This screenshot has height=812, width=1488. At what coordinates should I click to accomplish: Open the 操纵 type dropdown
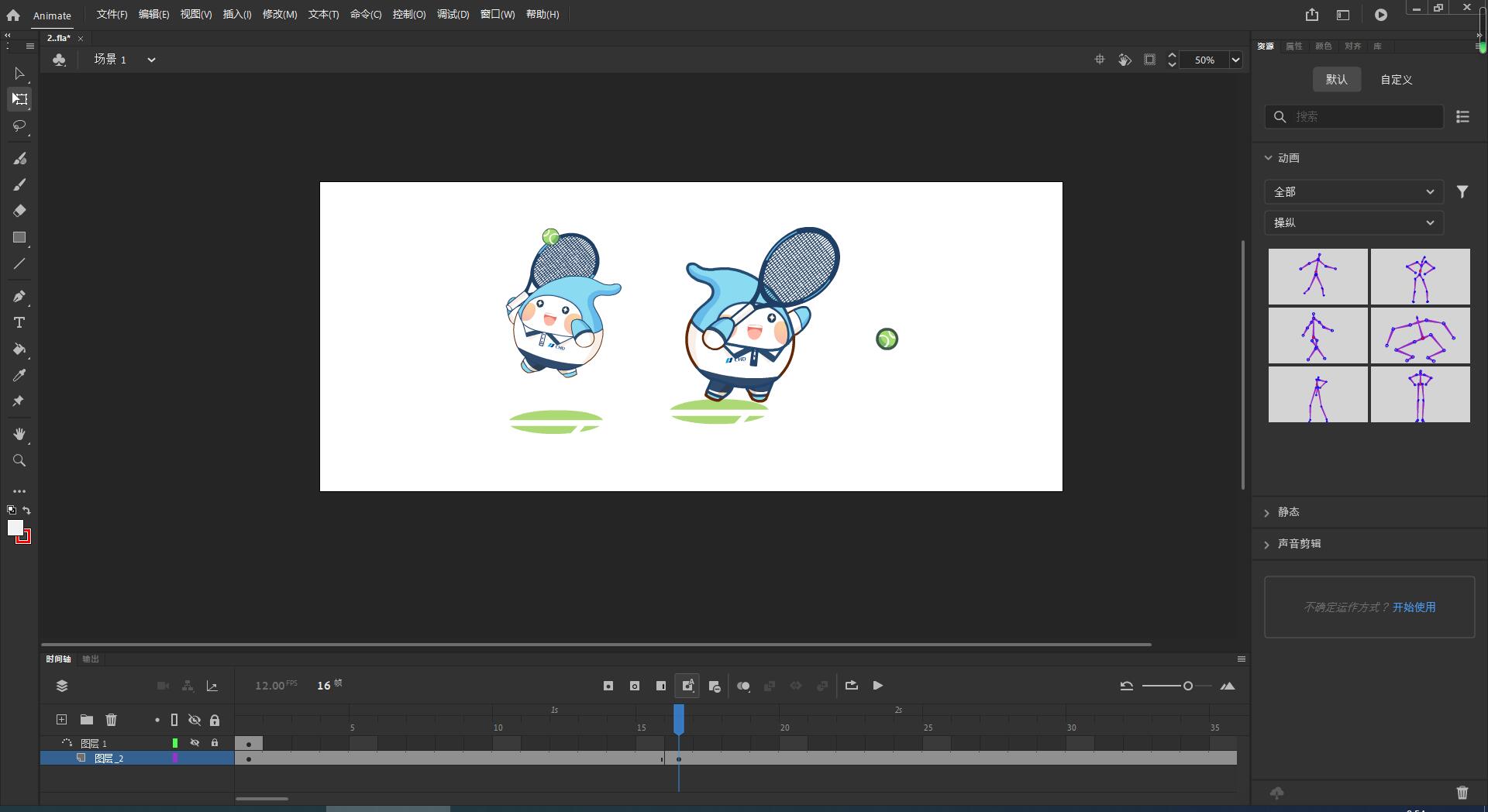(1353, 222)
